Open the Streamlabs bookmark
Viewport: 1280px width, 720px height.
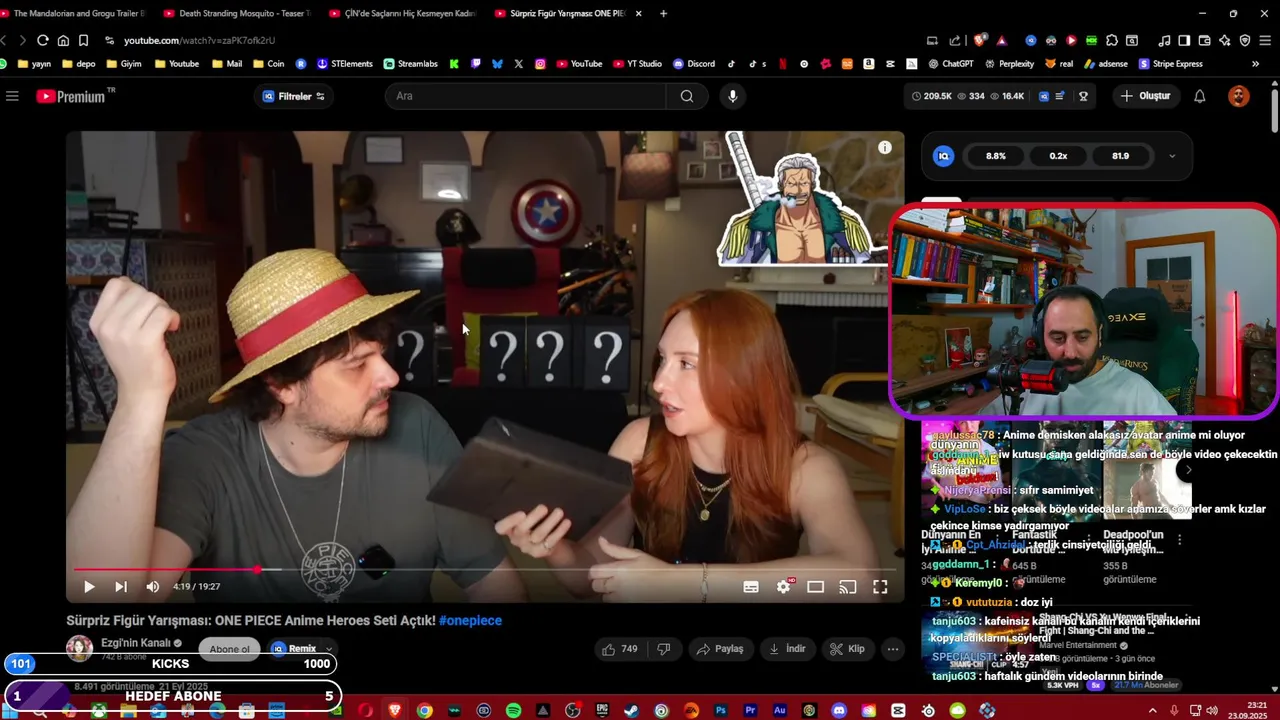pyautogui.click(x=411, y=64)
